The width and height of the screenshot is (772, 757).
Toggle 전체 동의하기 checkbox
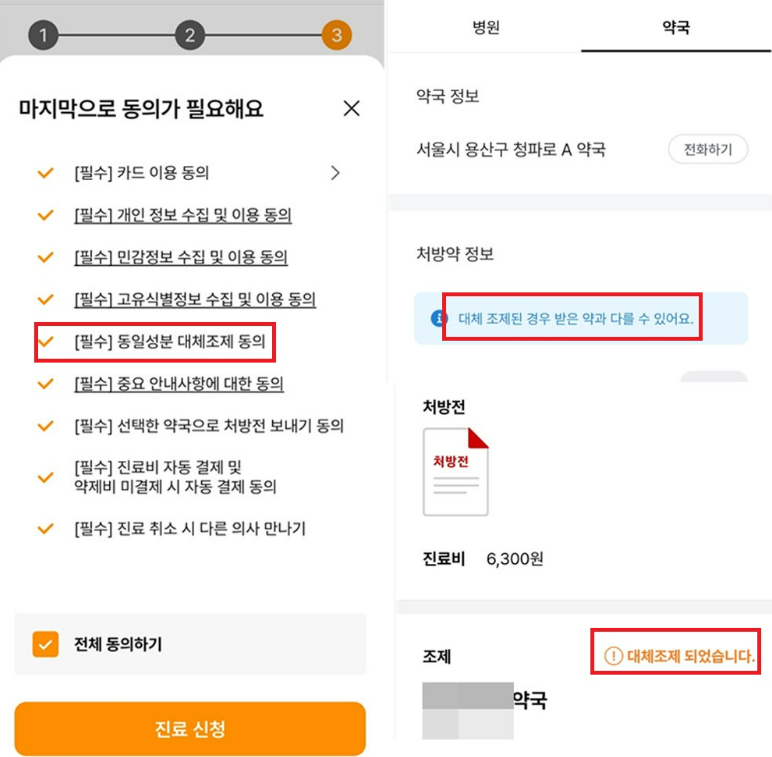click(x=45, y=644)
